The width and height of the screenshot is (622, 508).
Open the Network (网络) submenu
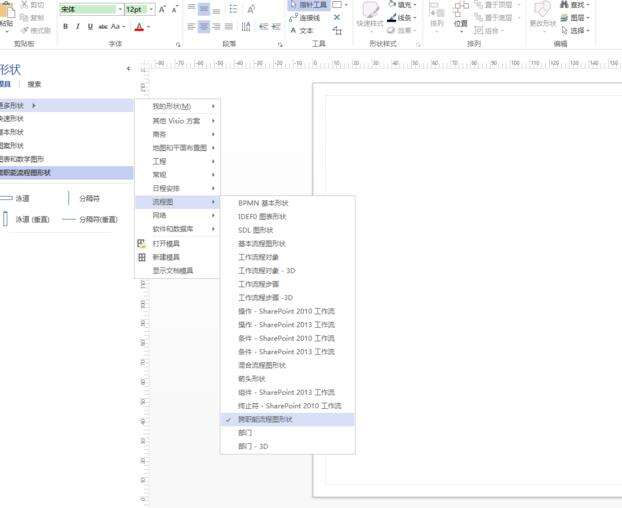coord(177,215)
